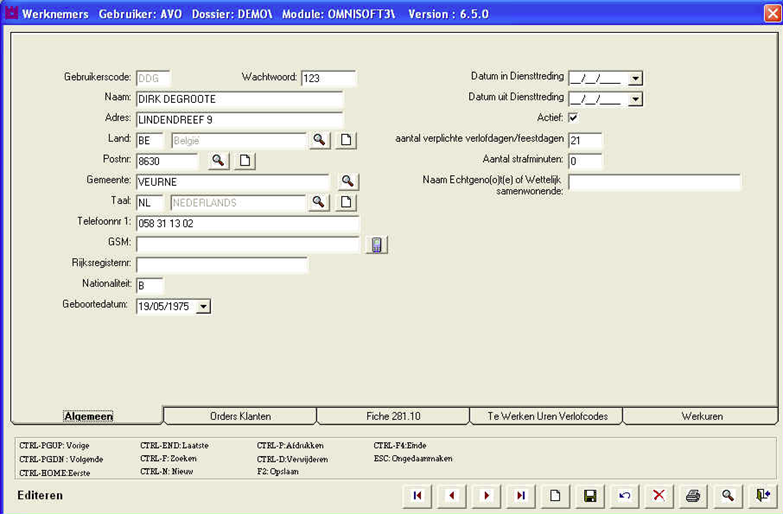Delete the record with the red X
This screenshot has height=514, width=783.
[x=658, y=495]
